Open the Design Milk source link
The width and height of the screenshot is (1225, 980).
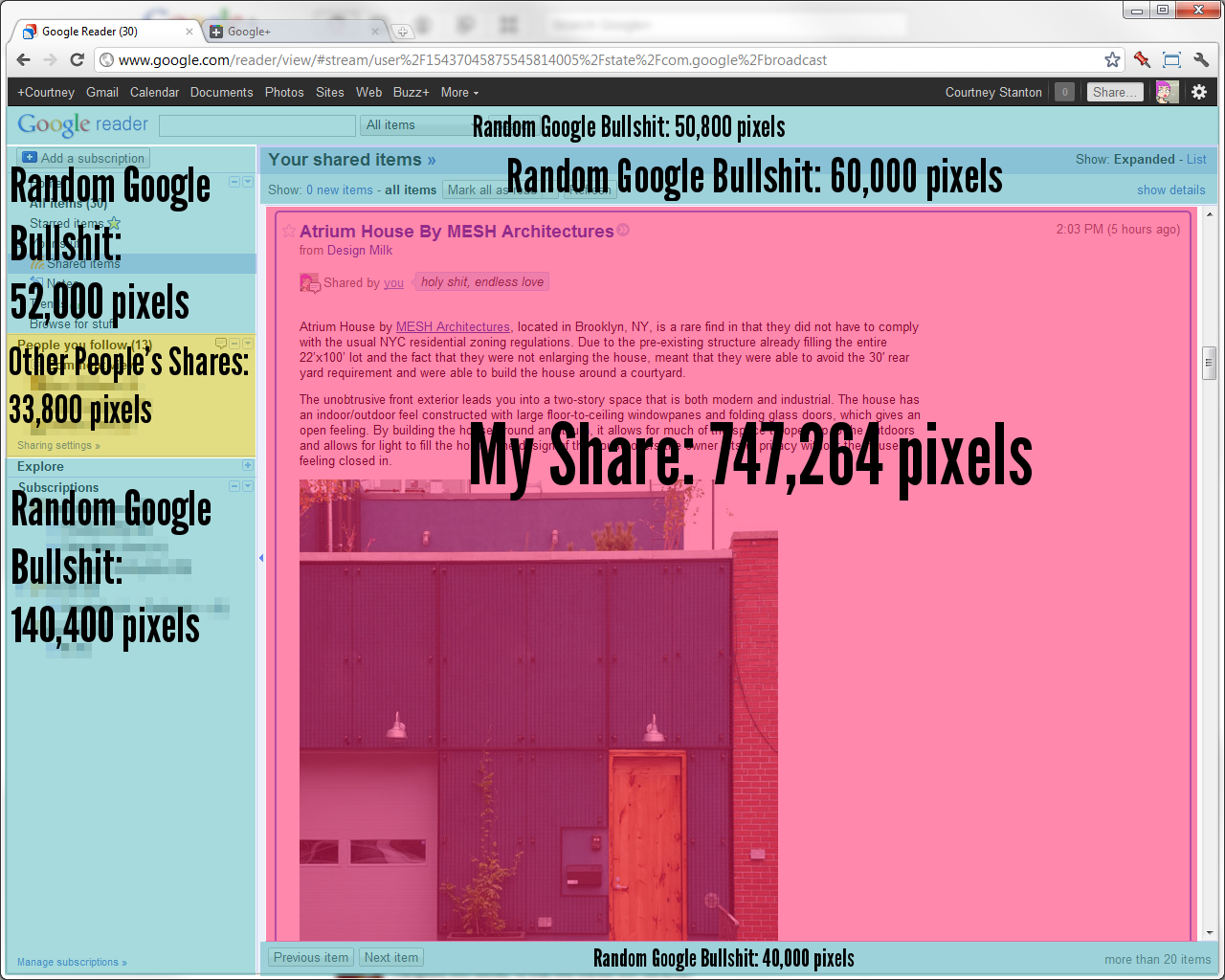coord(360,251)
